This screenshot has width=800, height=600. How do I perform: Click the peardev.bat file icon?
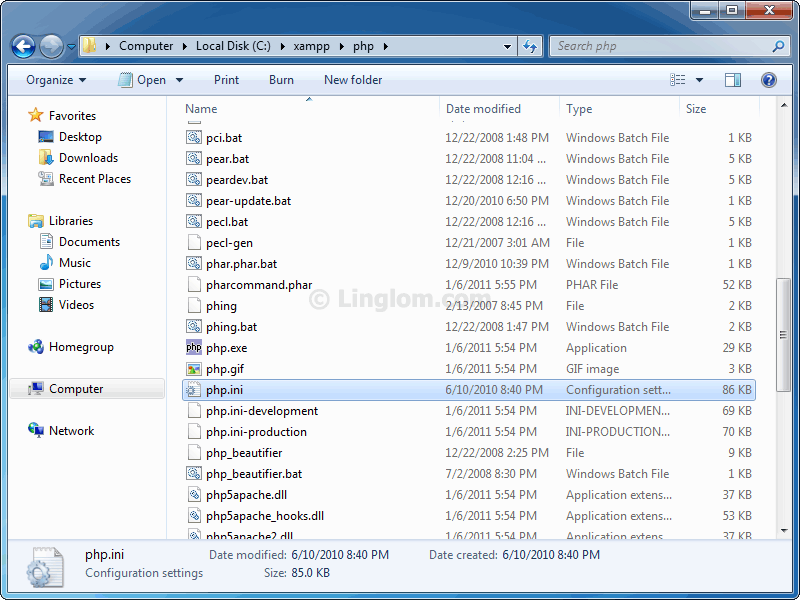click(x=194, y=180)
